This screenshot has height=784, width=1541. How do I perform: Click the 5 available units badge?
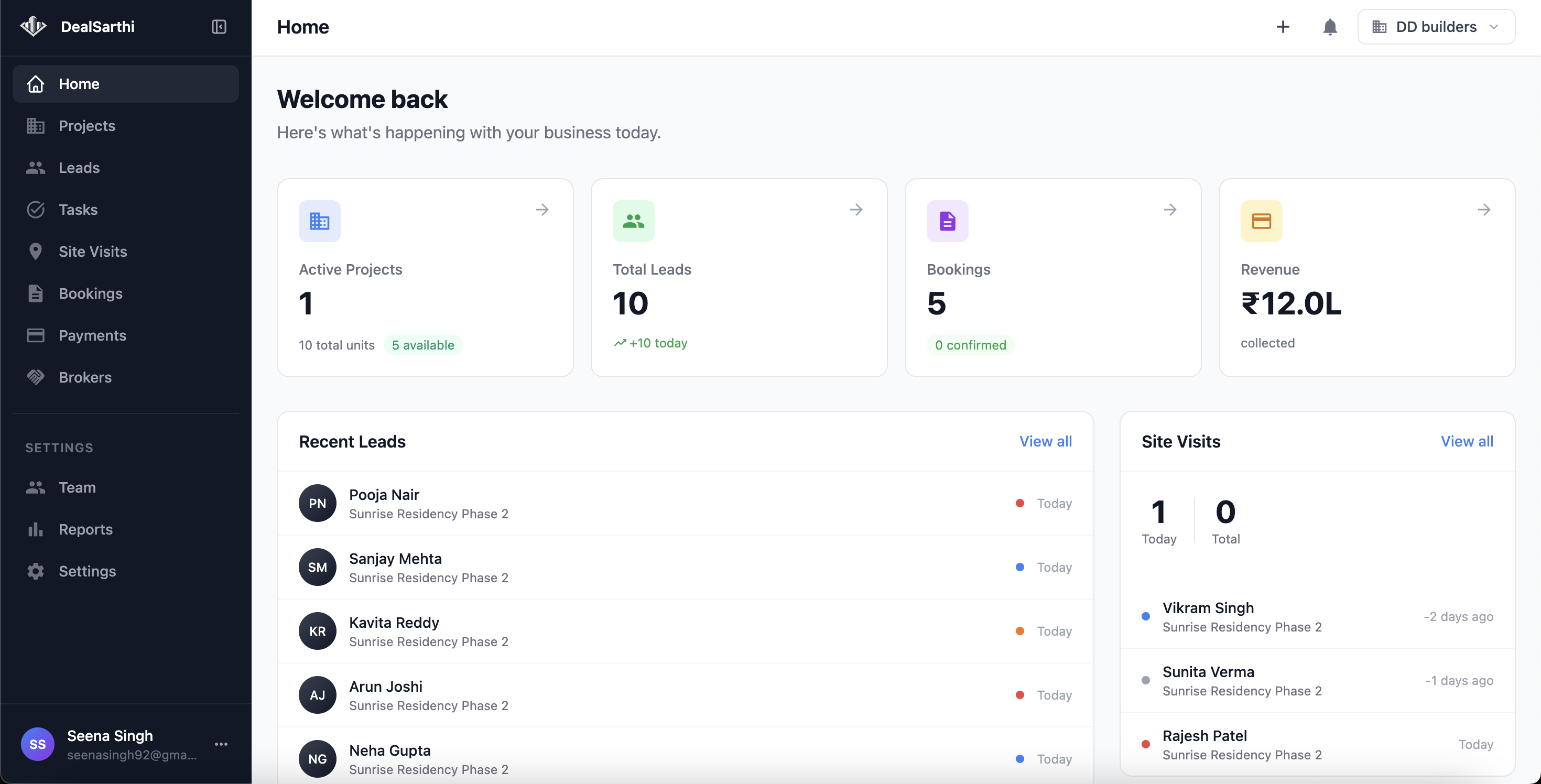point(423,344)
